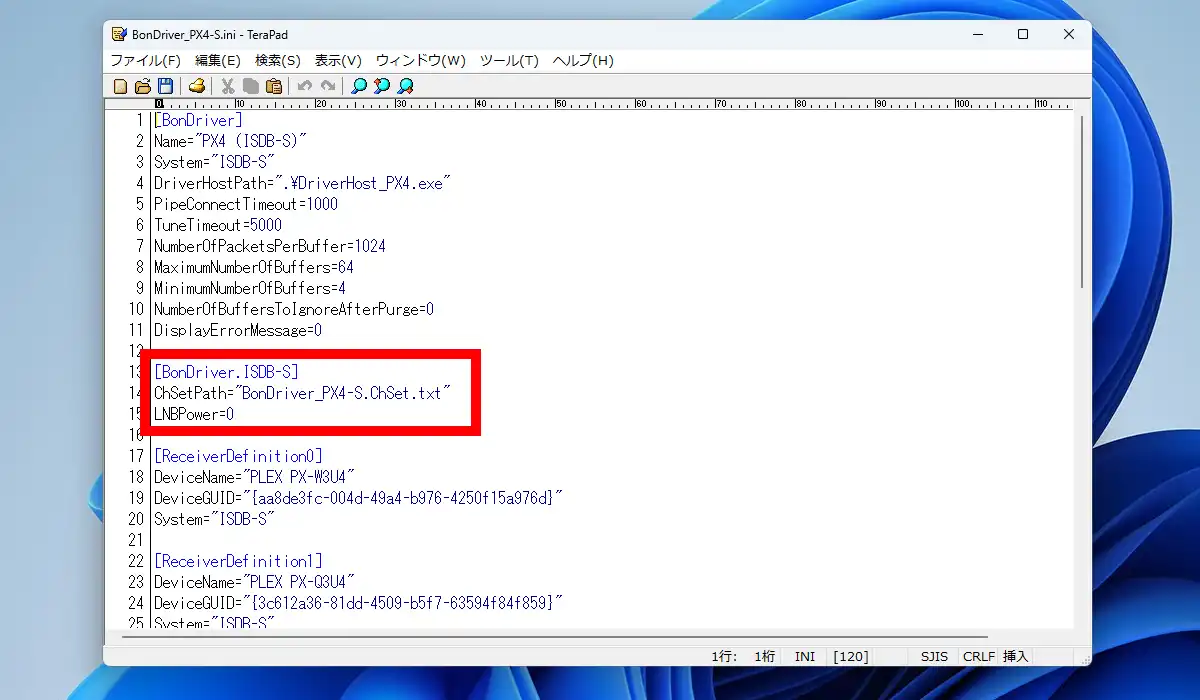Open the 検索(S) menu
1200x700 pixels.
click(278, 61)
